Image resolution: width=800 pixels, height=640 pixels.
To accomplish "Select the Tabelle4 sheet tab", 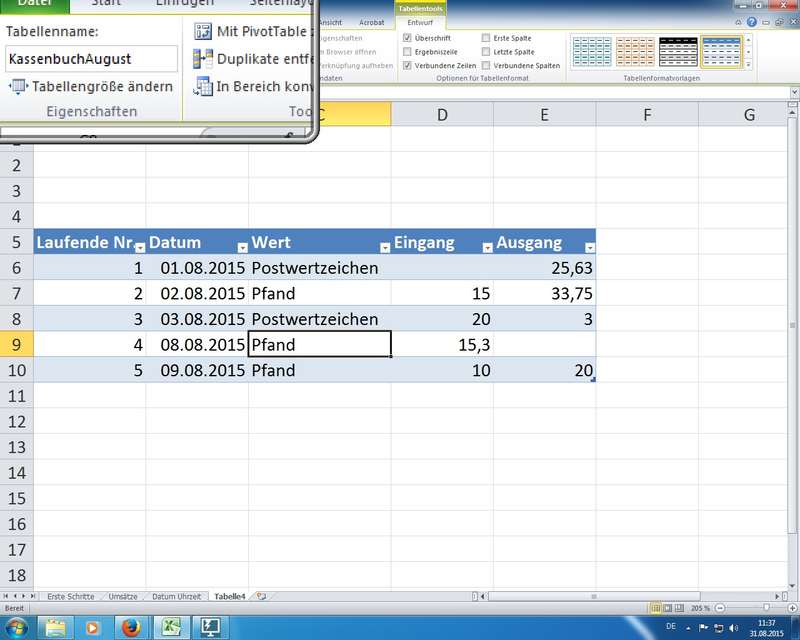I will [230, 596].
